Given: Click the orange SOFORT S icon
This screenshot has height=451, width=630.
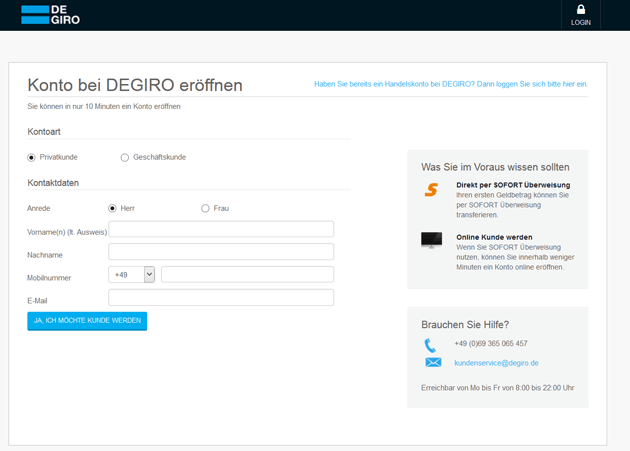Looking at the screenshot, I should tap(431, 189).
